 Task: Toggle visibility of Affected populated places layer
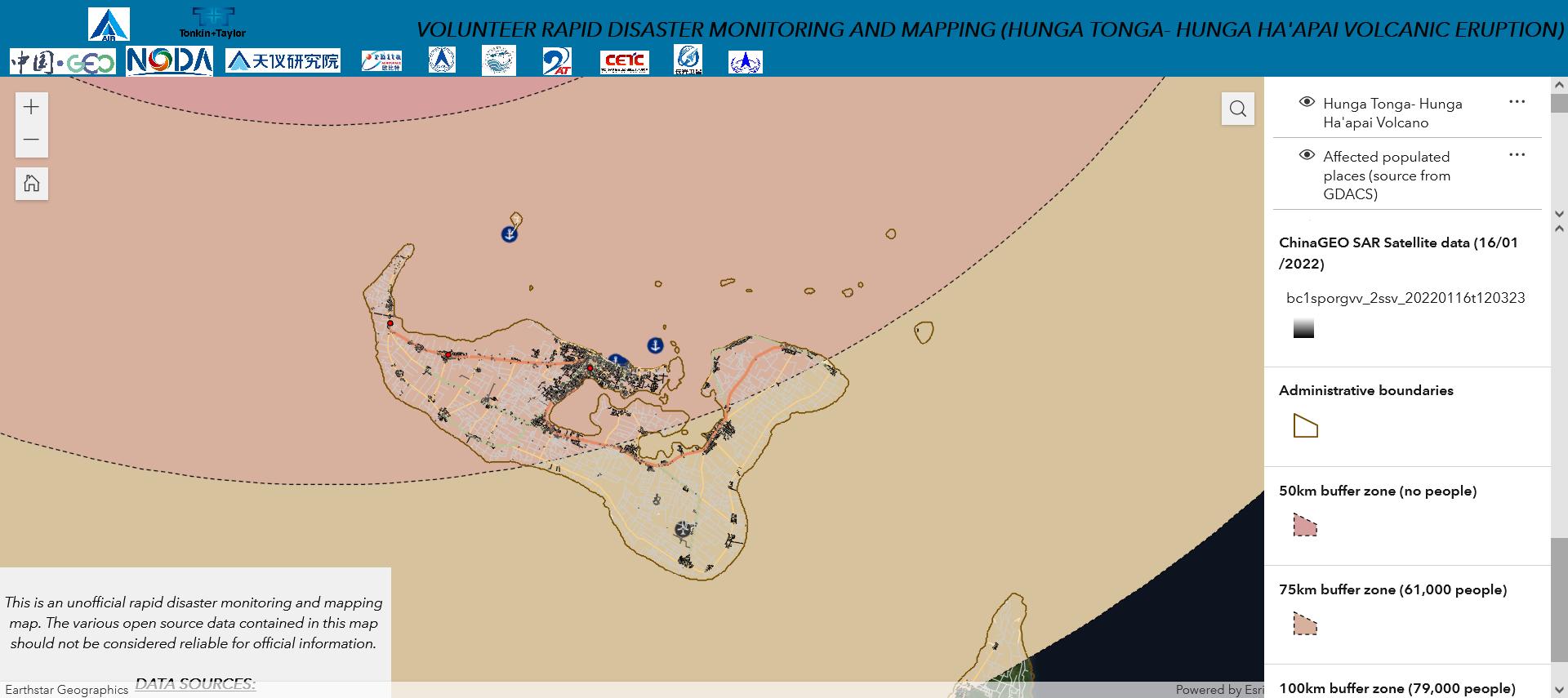1307,155
